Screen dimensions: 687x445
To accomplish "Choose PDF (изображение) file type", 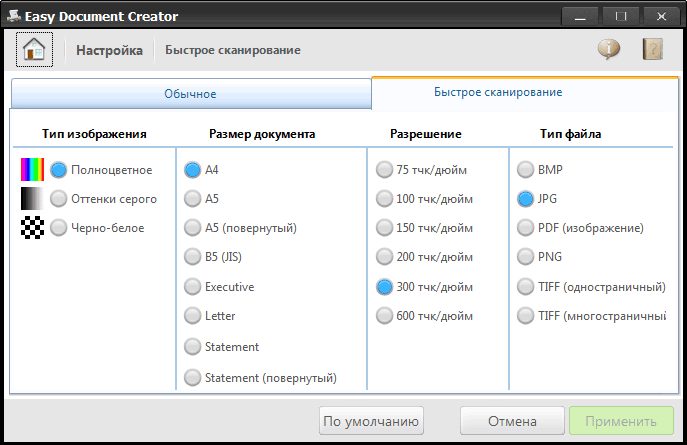I will click(x=525, y=228).
